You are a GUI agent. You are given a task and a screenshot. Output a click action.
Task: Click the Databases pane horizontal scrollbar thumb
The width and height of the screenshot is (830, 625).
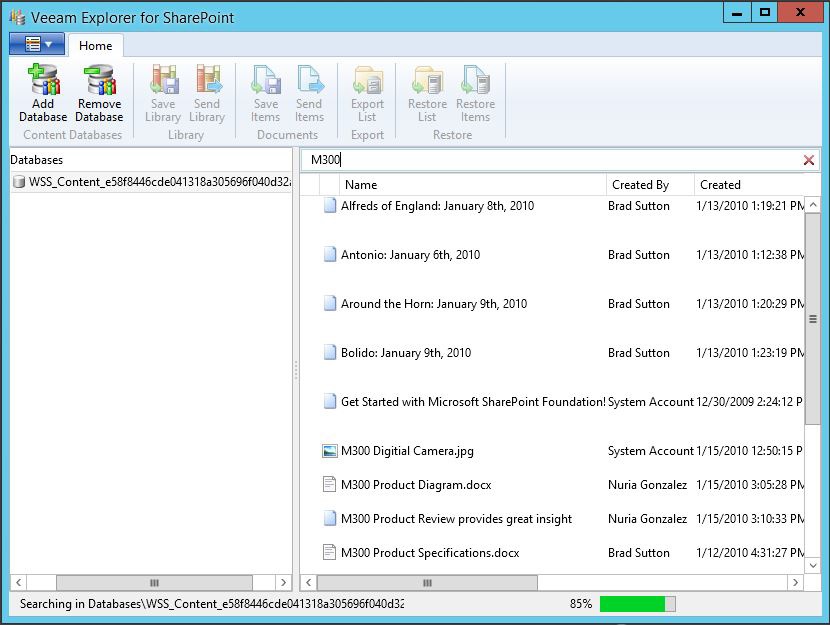coord(154,583)
